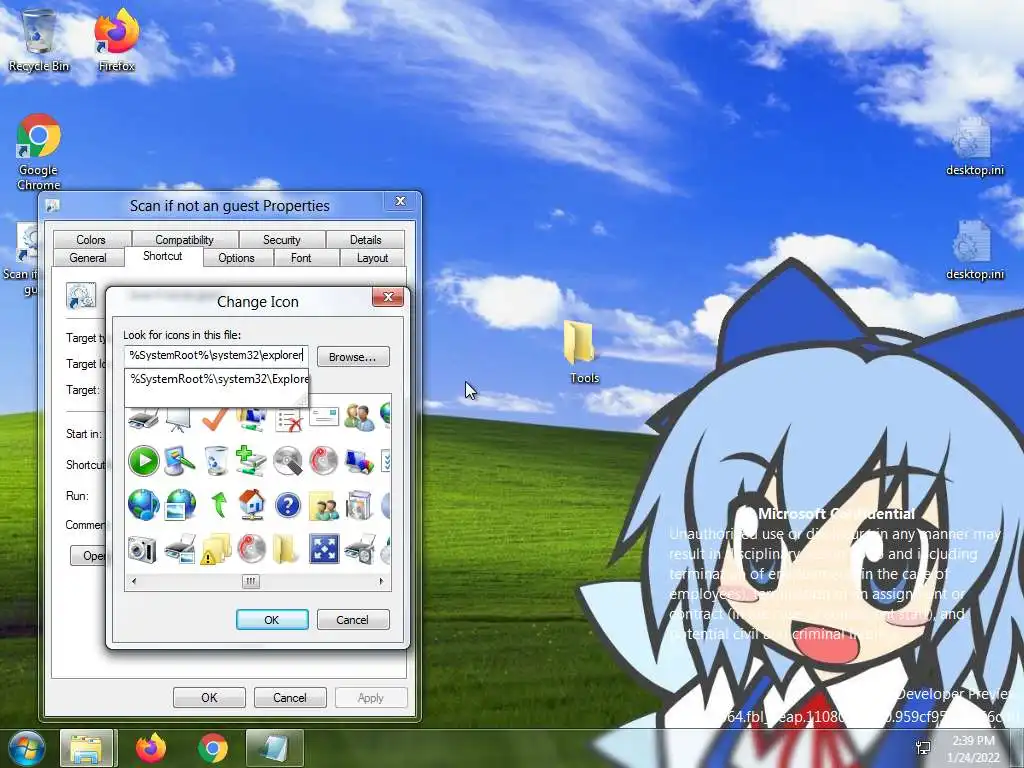Choose the plain open yellow folder icon
The image size is (1024, 768).
pyautogui.click(x=286, y=549)
